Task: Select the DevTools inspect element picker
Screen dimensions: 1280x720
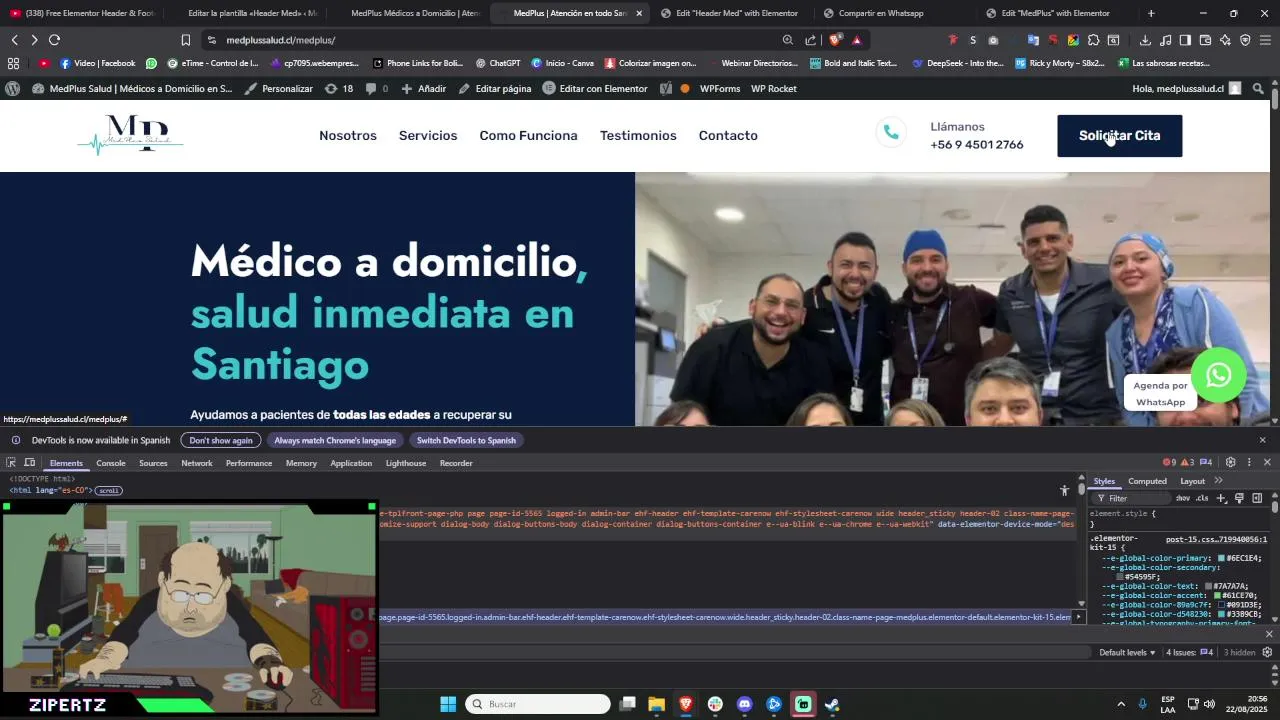Action: coord(11,463)
